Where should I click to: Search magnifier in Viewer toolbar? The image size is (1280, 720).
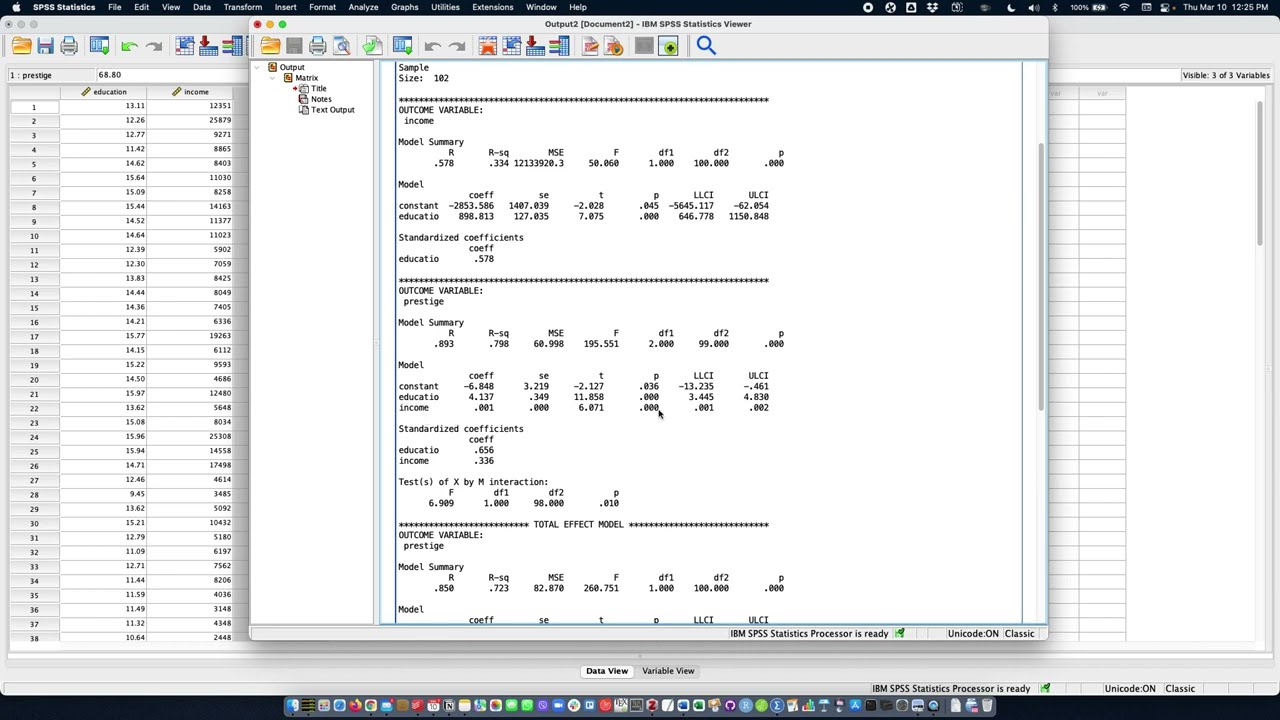(706, 45)
